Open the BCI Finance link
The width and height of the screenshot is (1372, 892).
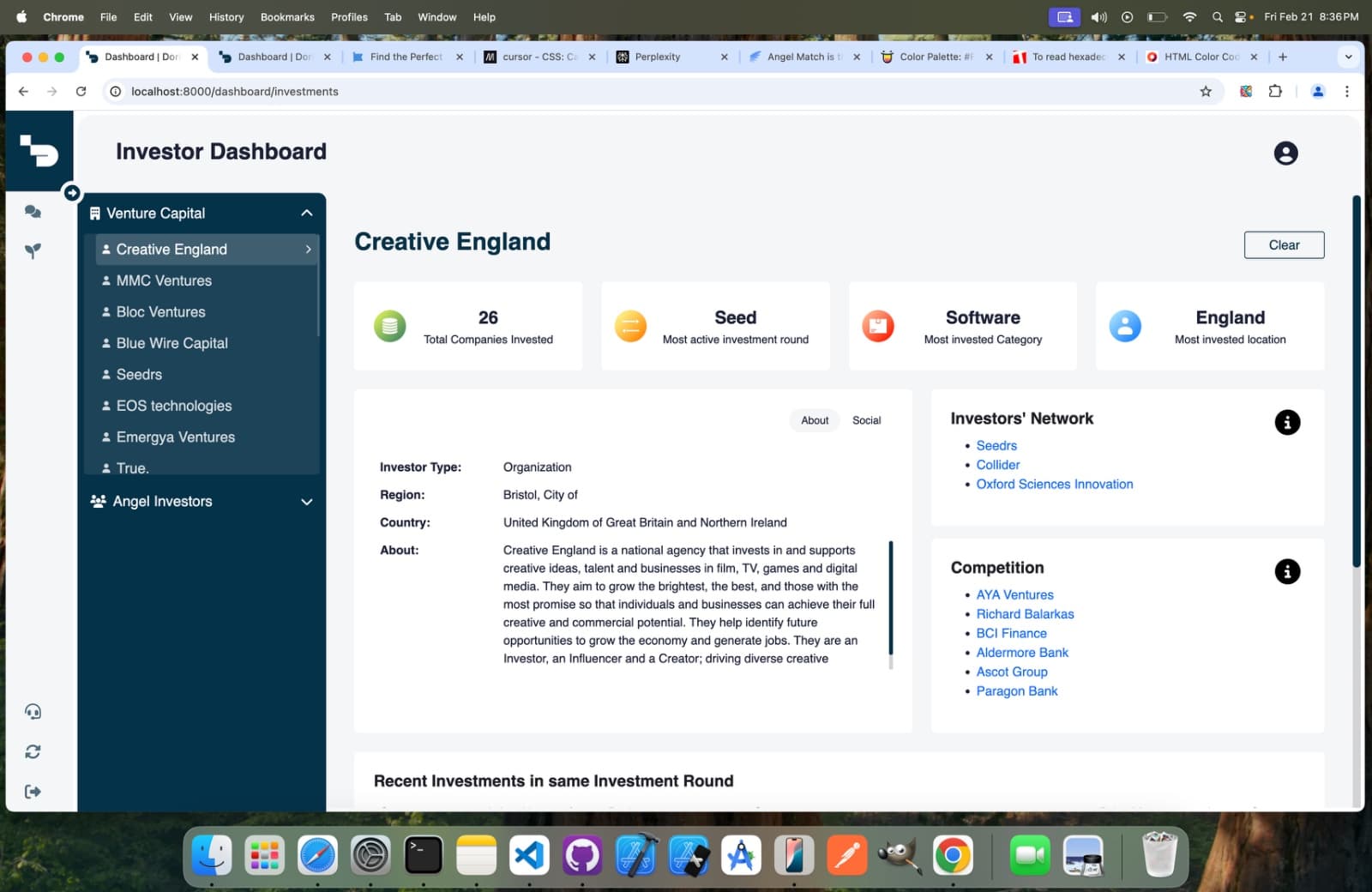coord(1011,634)
